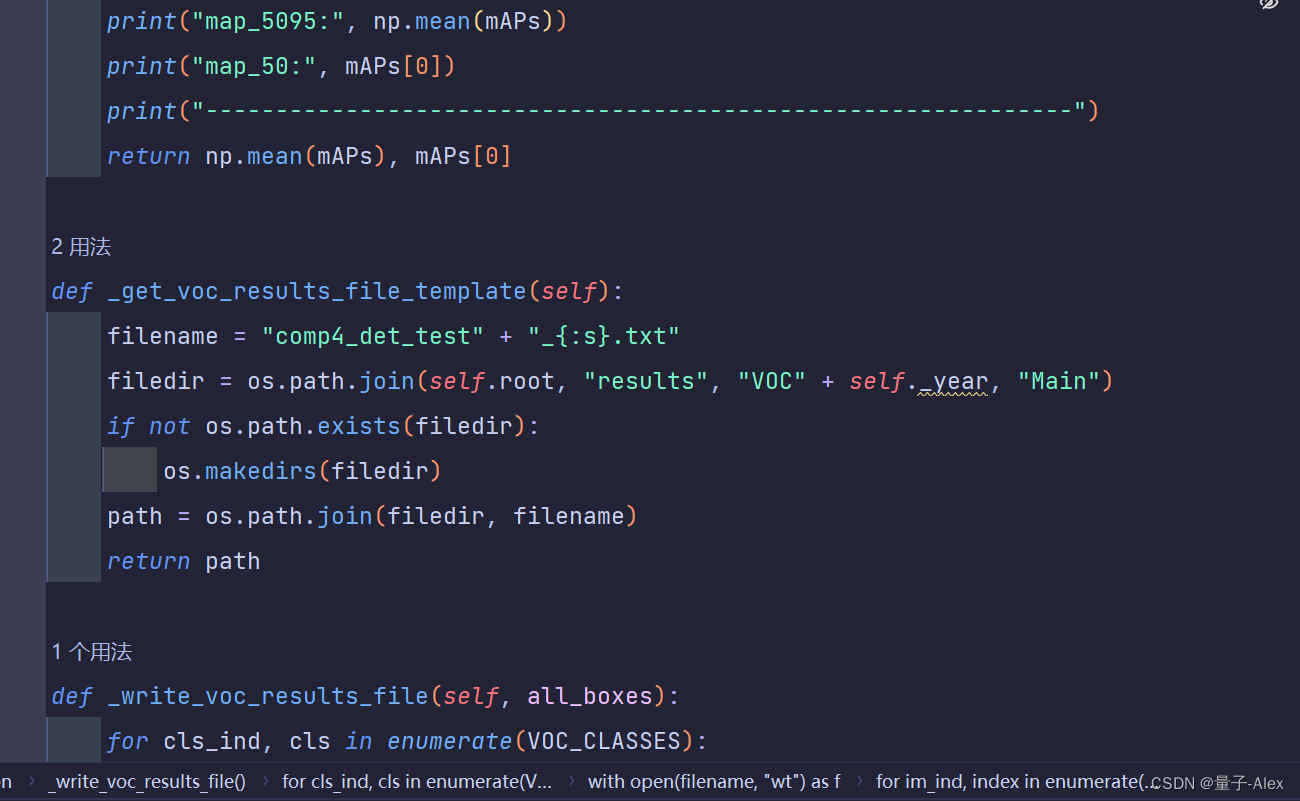Open the "1 个用法" usages hint
The width and height of the screenshot is (1300, 801).
pos(91,652)
